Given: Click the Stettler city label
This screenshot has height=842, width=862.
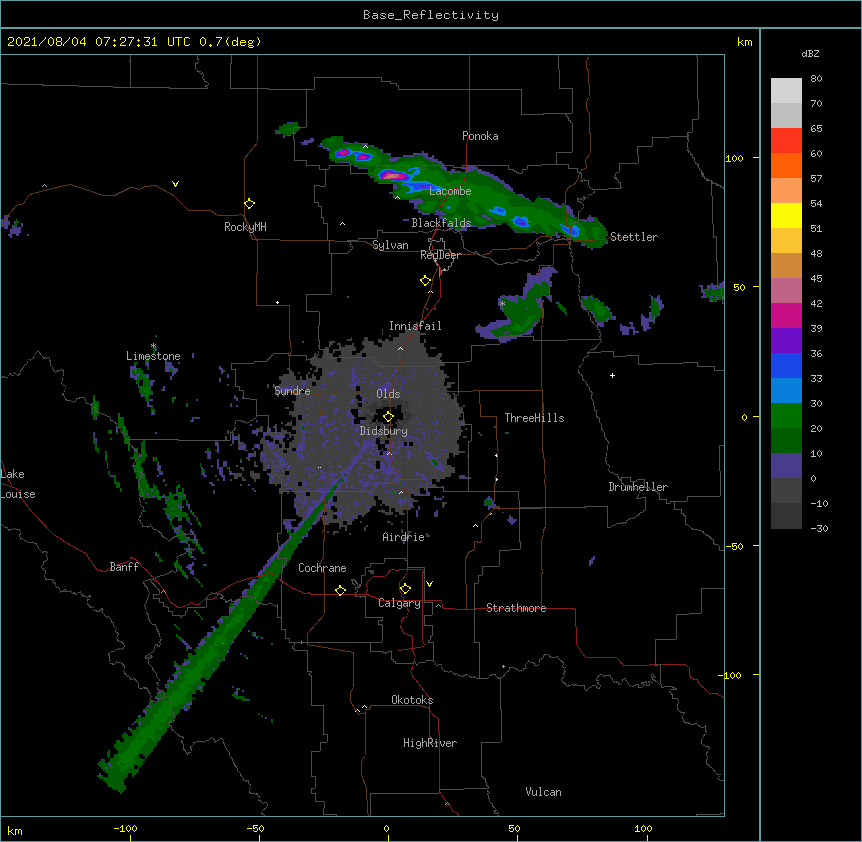Looking at the screenshot, I should [x=634, y=237].
